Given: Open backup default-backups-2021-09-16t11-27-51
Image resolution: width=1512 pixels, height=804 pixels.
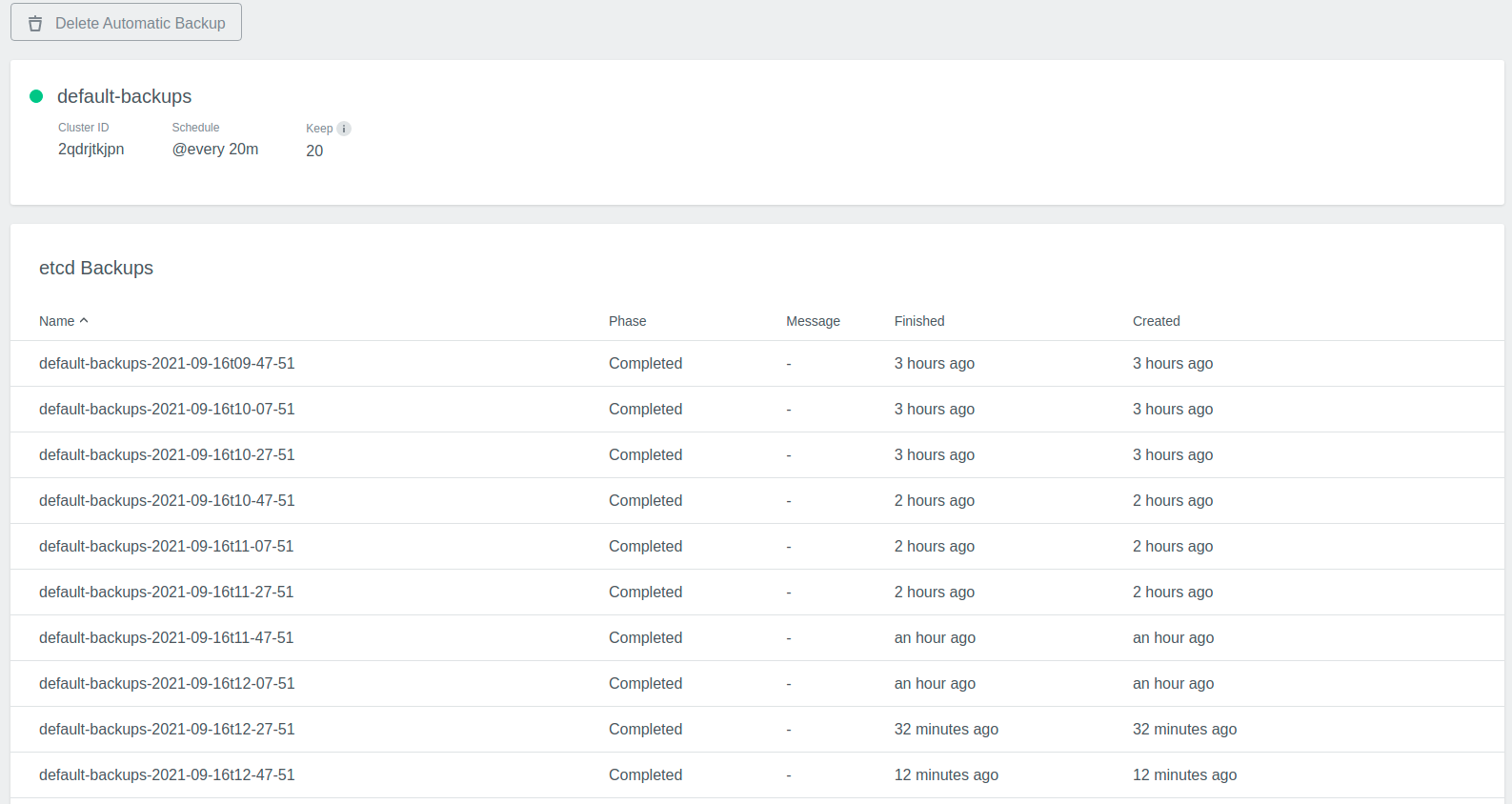Looking at the screenshot, I should coord(167,592).
